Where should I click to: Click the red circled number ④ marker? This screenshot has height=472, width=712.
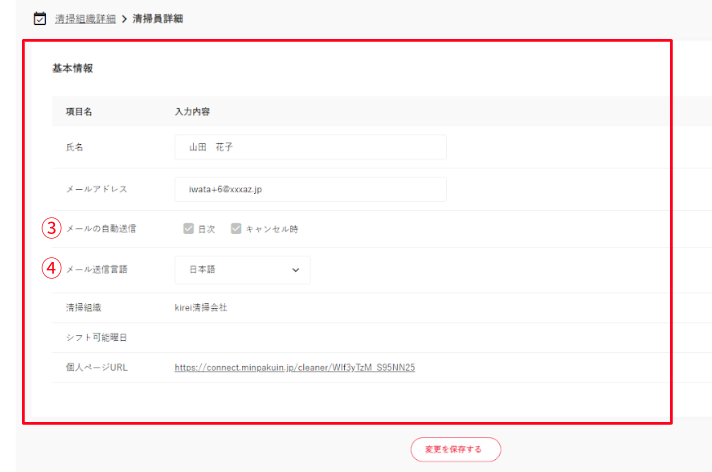[x=51, y=268]
